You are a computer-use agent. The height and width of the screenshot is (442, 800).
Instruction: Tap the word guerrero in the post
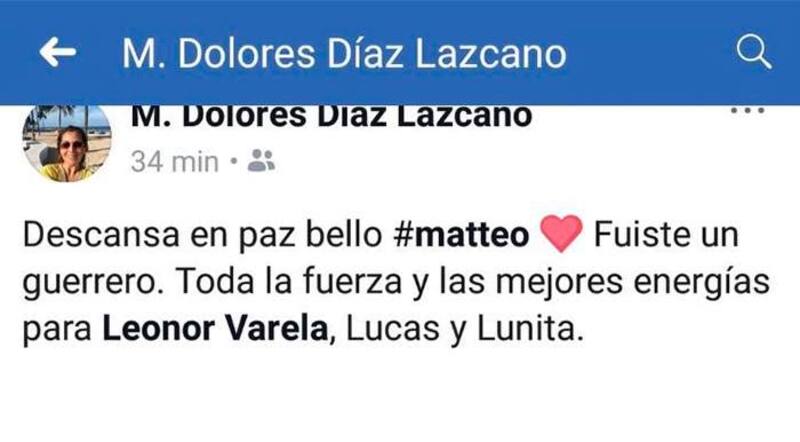click(89, 283)
